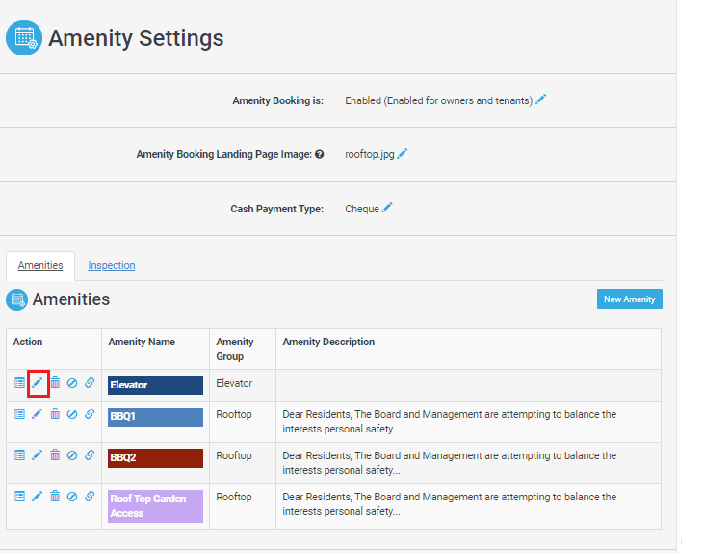Click the link icon in BBQ1 row

pos(89,414)
